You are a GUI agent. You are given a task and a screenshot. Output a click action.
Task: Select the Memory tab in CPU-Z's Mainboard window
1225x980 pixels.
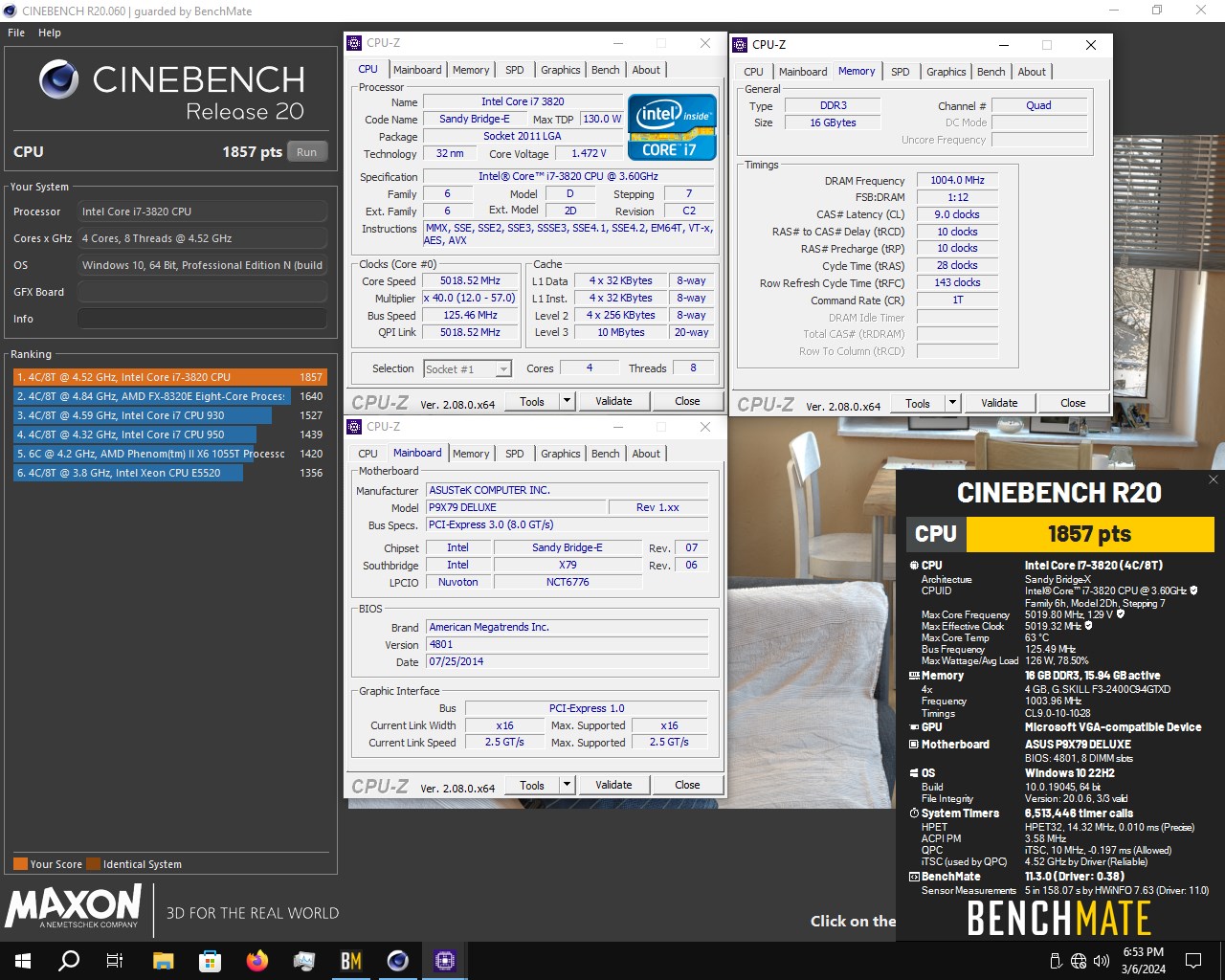click(x=471, y=454)
